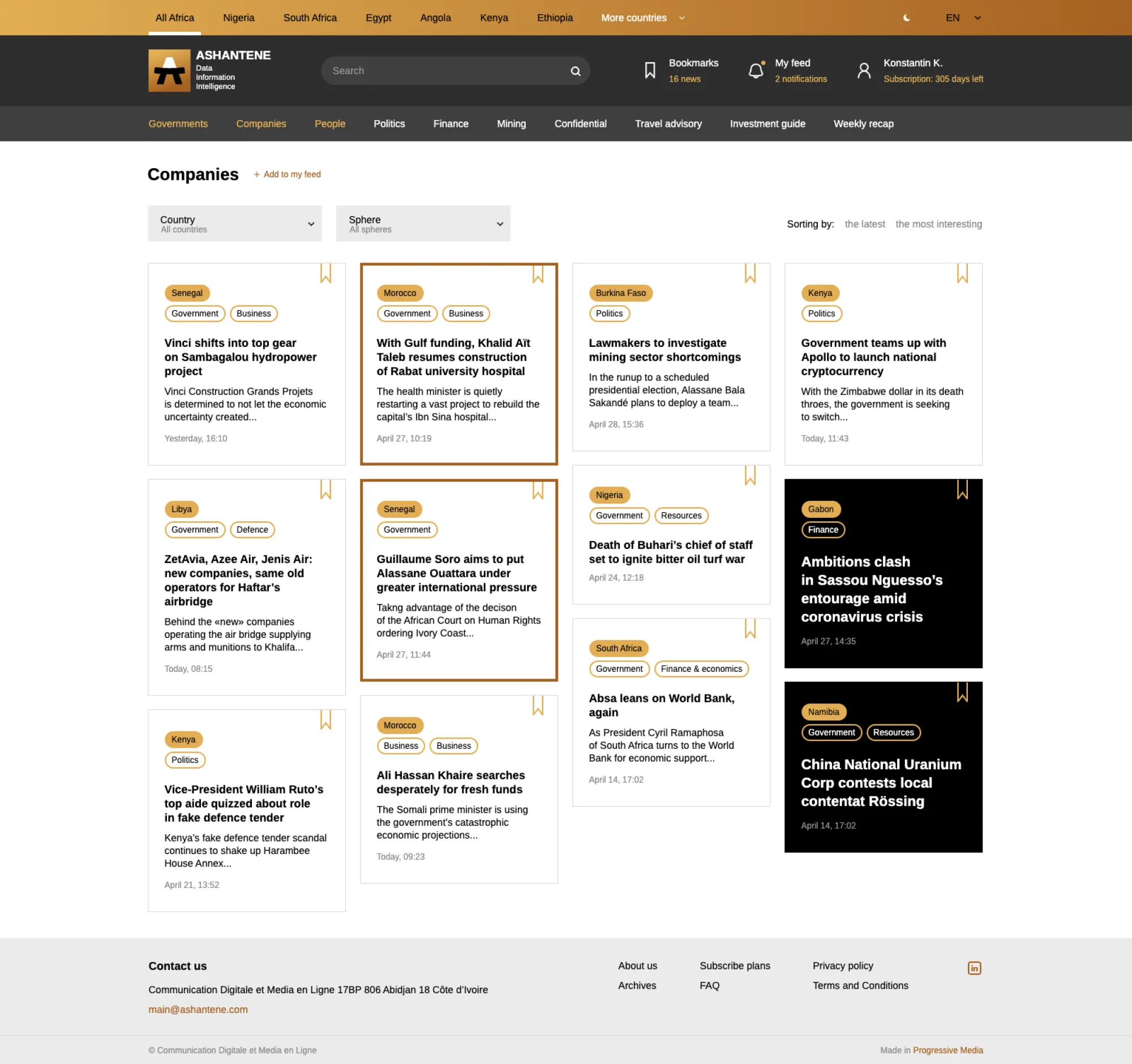
Task: Switch to the Angola tab
Action: point(436,18)
